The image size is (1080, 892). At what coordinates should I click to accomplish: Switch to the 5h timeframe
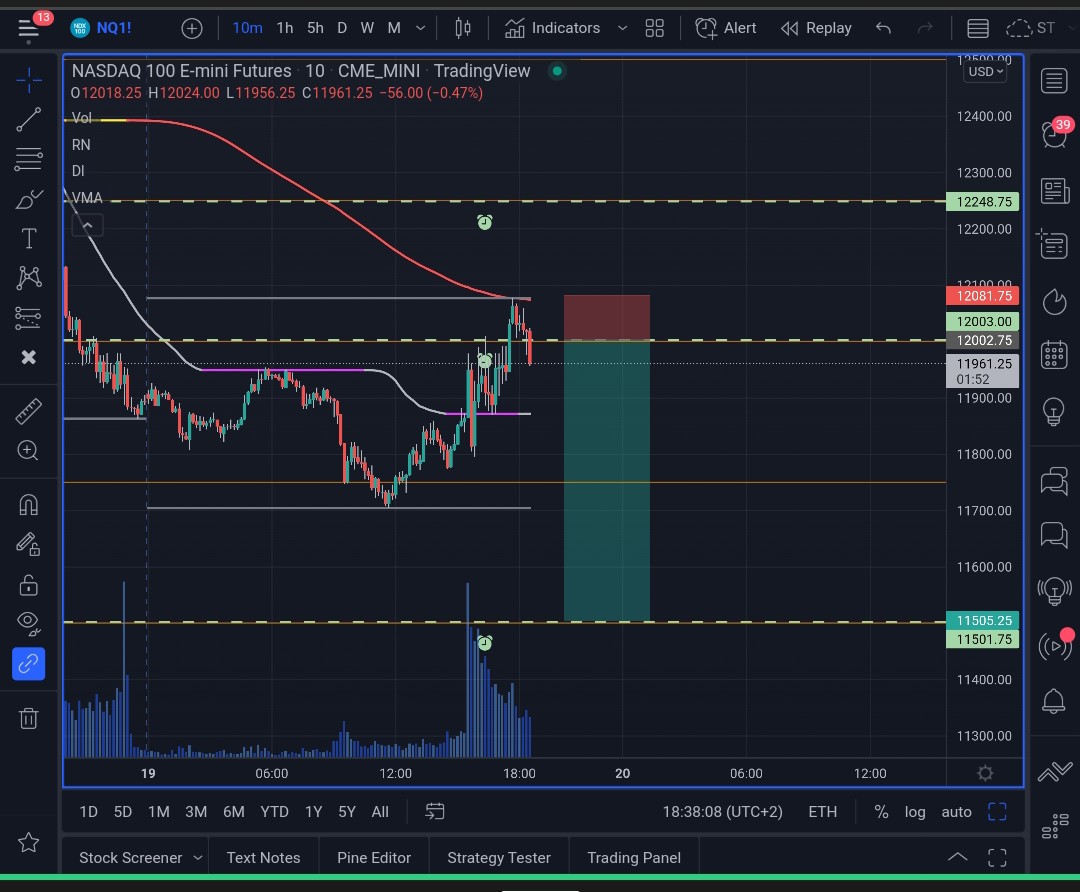315,28
